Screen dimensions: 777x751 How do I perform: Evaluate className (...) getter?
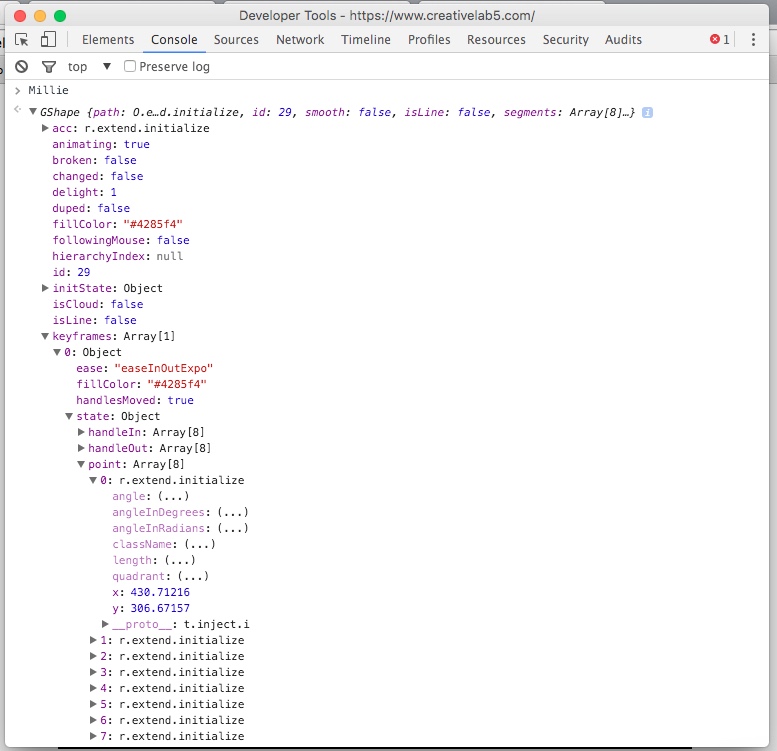(200, 544)
